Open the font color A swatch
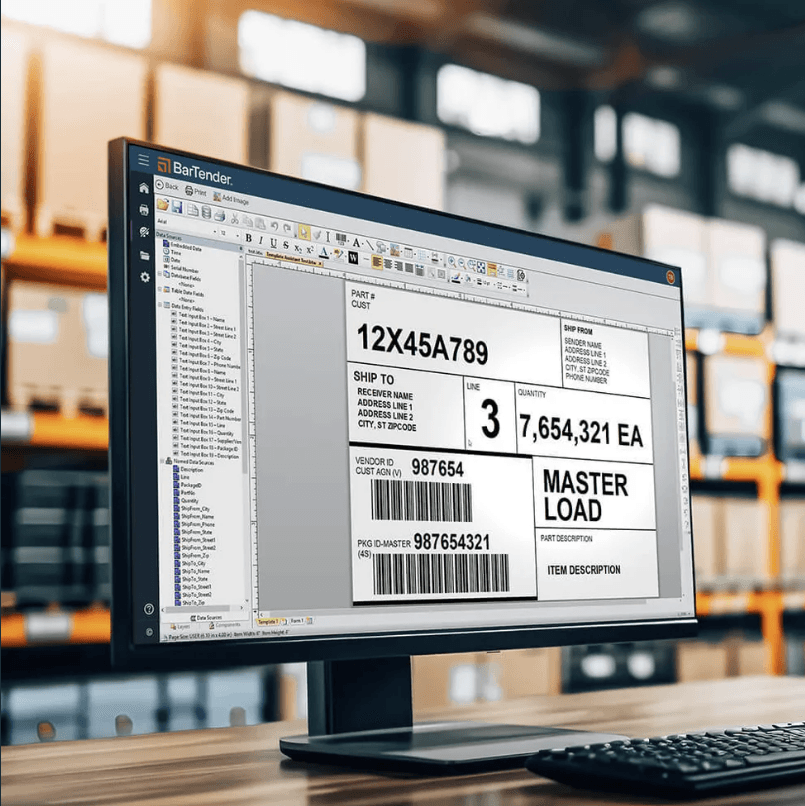The width and height of the screenshot is (805, 806). [x=323, y=252]
